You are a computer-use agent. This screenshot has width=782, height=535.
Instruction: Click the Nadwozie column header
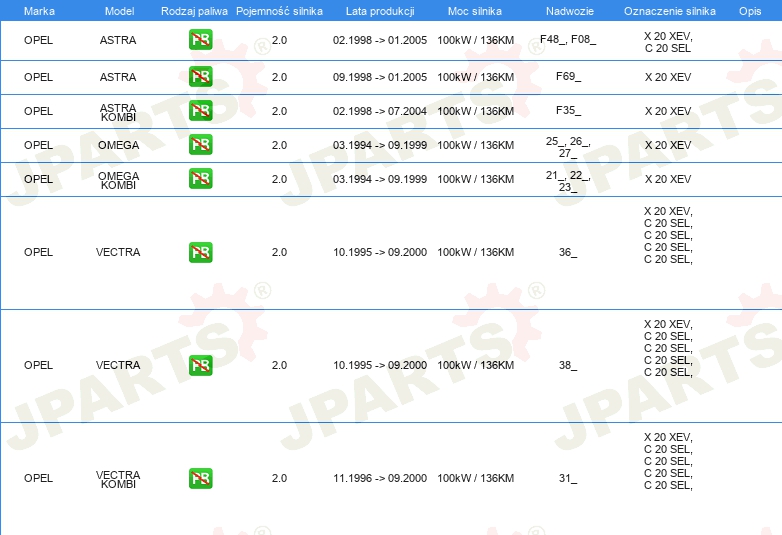(x=570, y=11)
